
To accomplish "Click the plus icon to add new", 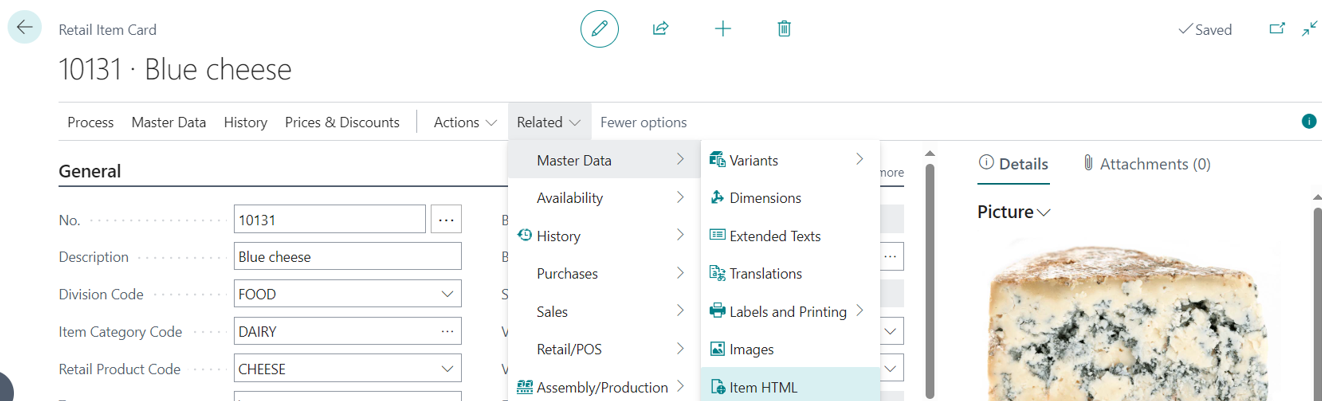I will (722, 29).
